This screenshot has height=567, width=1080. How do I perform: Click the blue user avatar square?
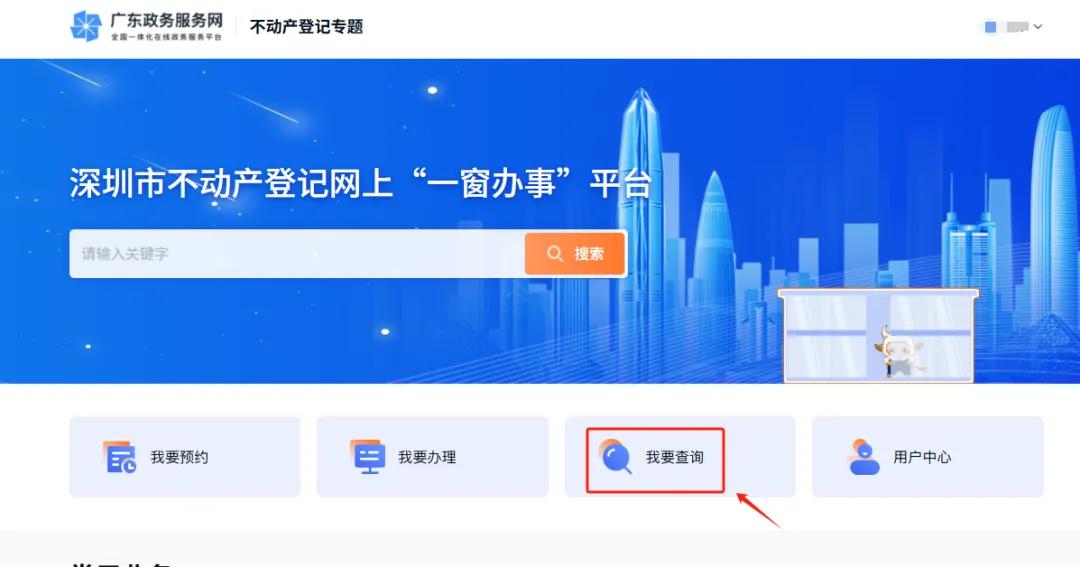(x=990, y=27)
